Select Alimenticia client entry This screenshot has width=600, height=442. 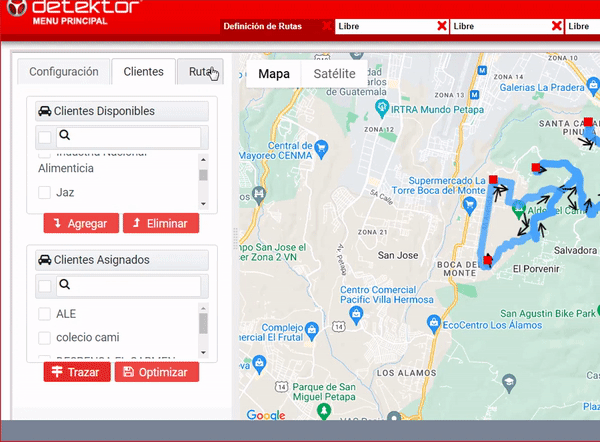[66, 168]
